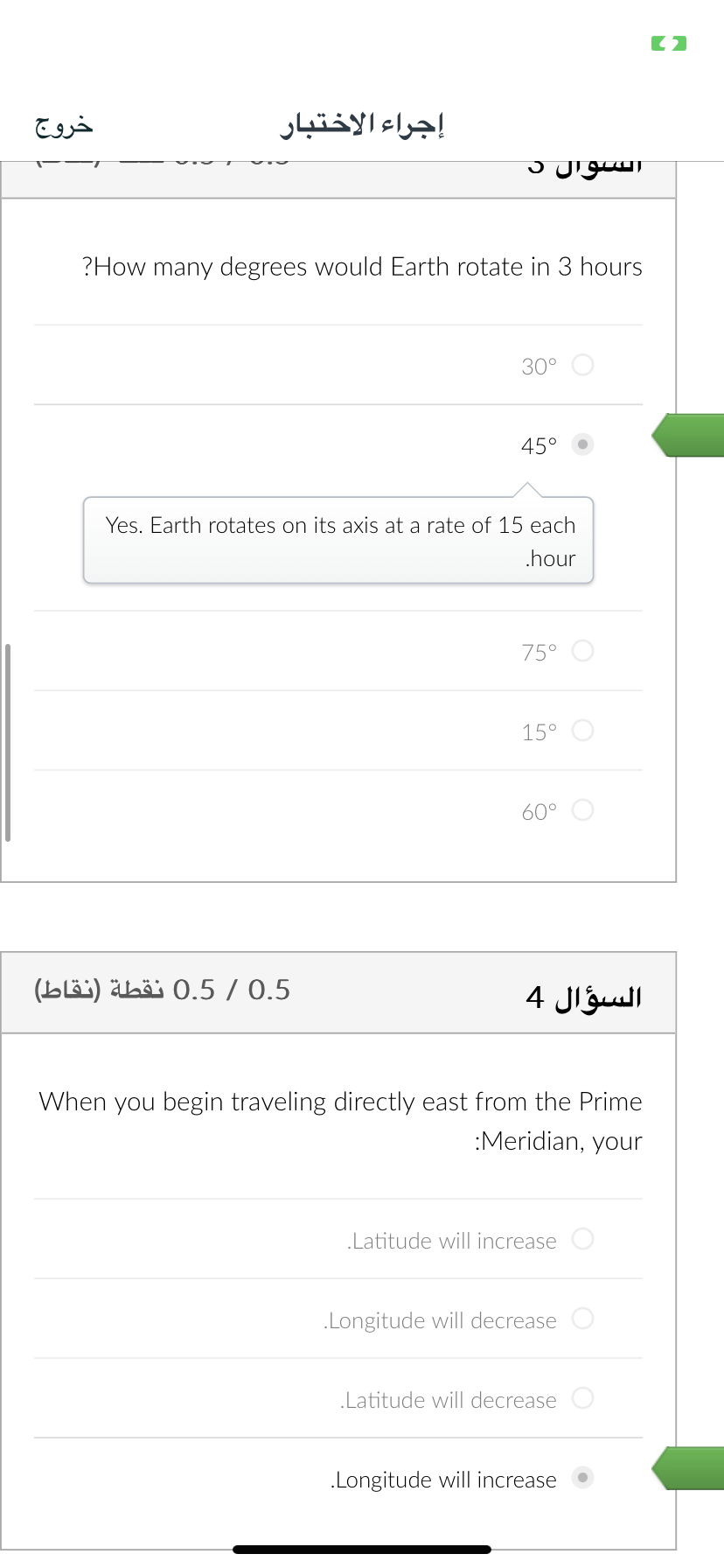Select the 60° radio button

[582, 810]
